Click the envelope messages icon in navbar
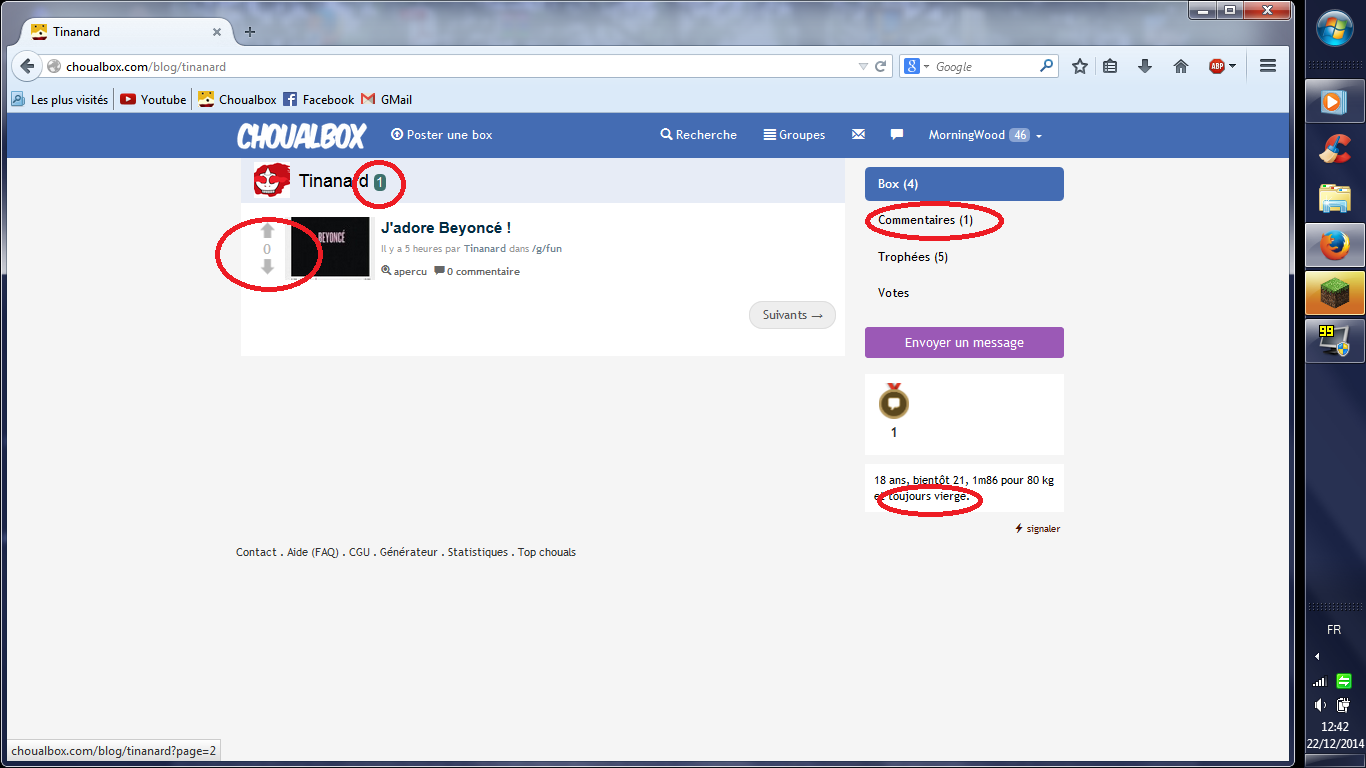The image size is (1366, 768). [858, 135]
